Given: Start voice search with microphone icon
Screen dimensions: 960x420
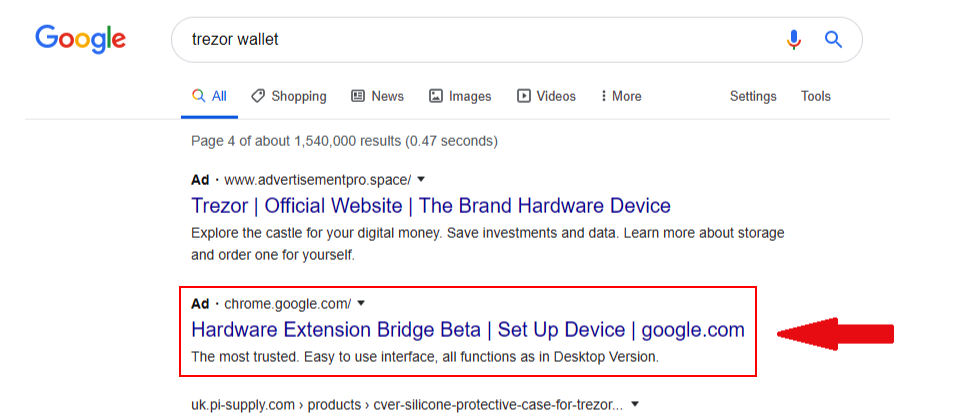Looking at the screenshot, I should pos(793,40).
